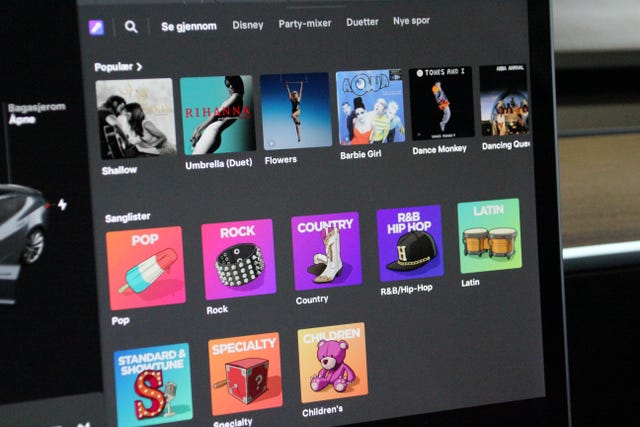
Task: Open the search magnifier icon
Action: [131, 27]
